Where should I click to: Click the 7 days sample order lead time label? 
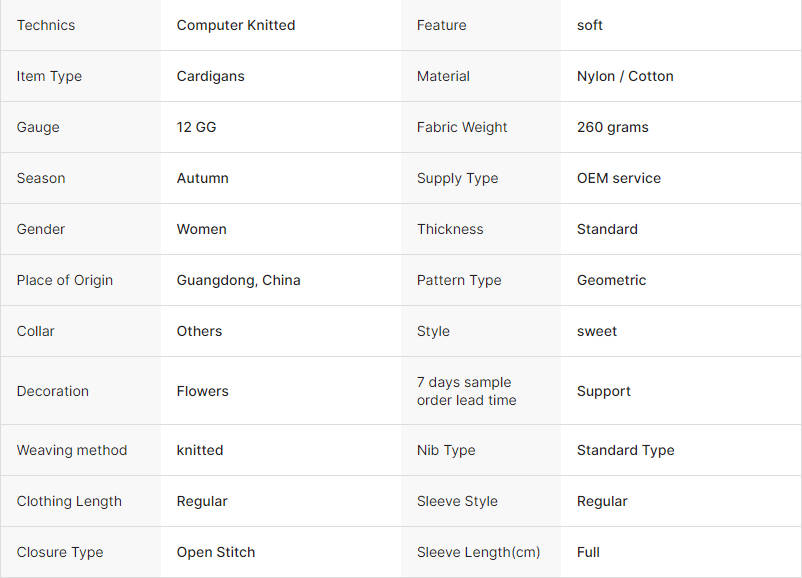coord(466,391)
